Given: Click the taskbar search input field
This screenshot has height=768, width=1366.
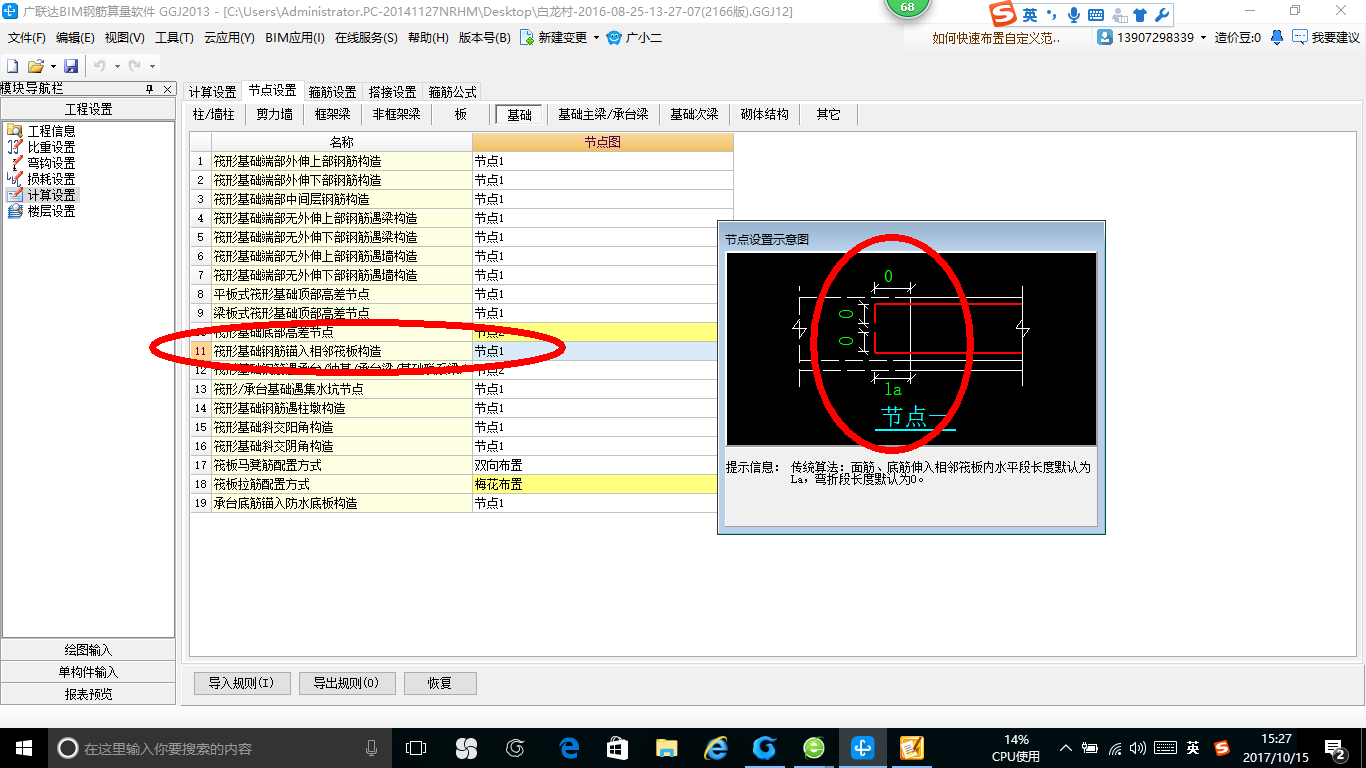Looking at the screenshot, I should coord(220,747).
